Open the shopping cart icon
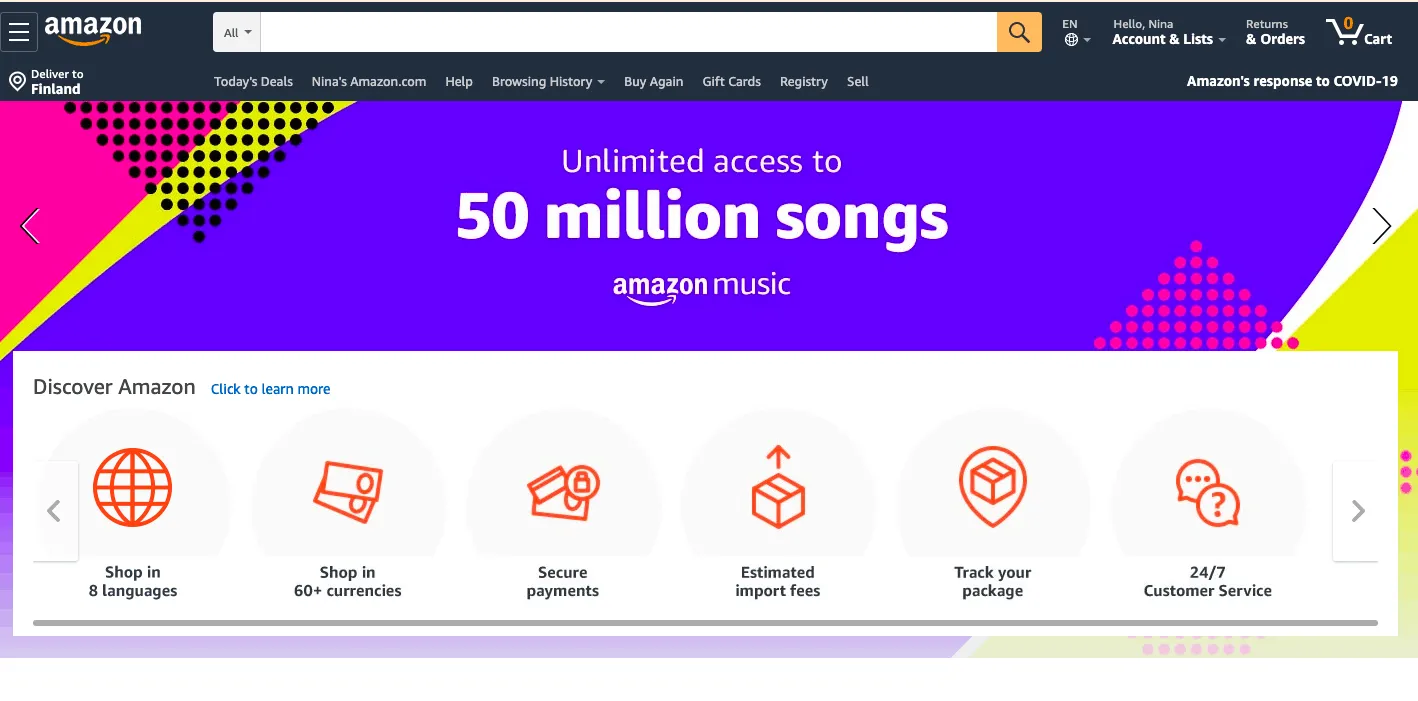Image resolution: width=1418 pixels, height=701 pixels. [1344, 32]
